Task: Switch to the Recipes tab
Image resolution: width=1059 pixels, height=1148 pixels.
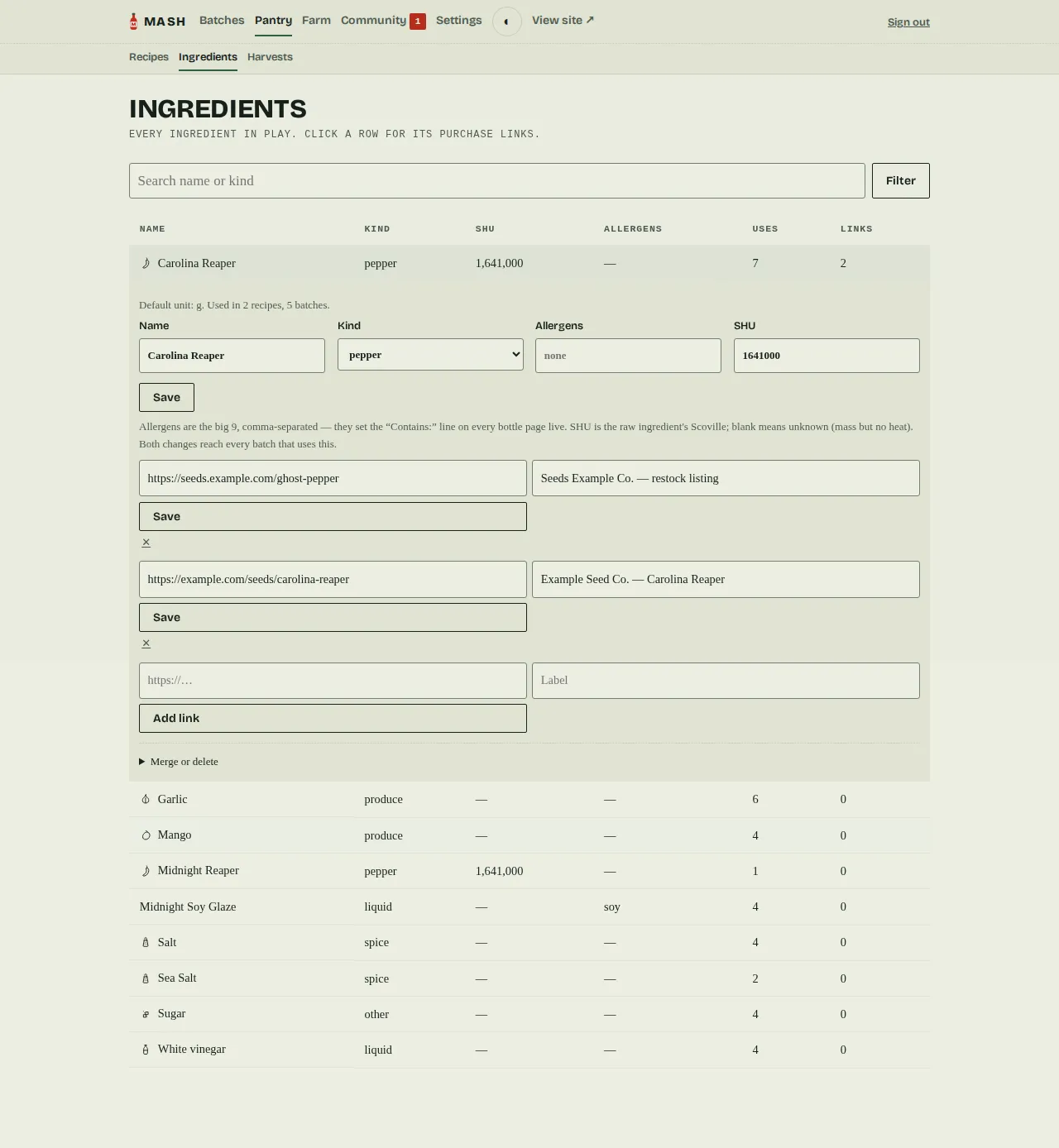Action: (x=149, y=57)
